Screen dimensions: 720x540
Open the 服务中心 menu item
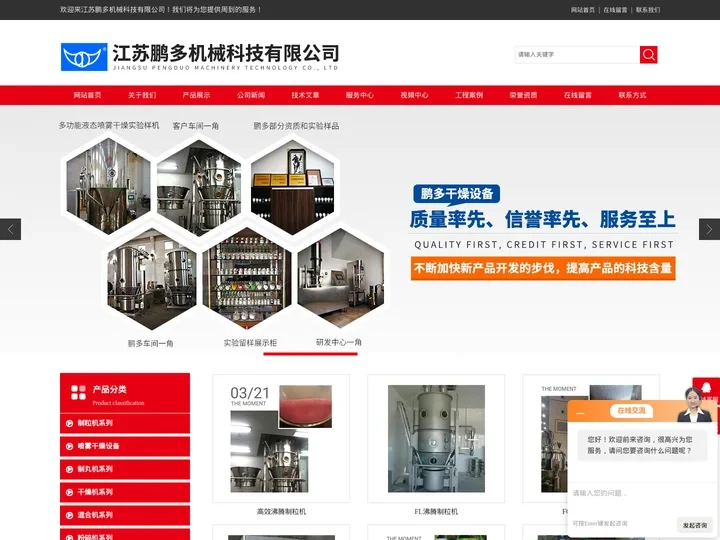360,95
